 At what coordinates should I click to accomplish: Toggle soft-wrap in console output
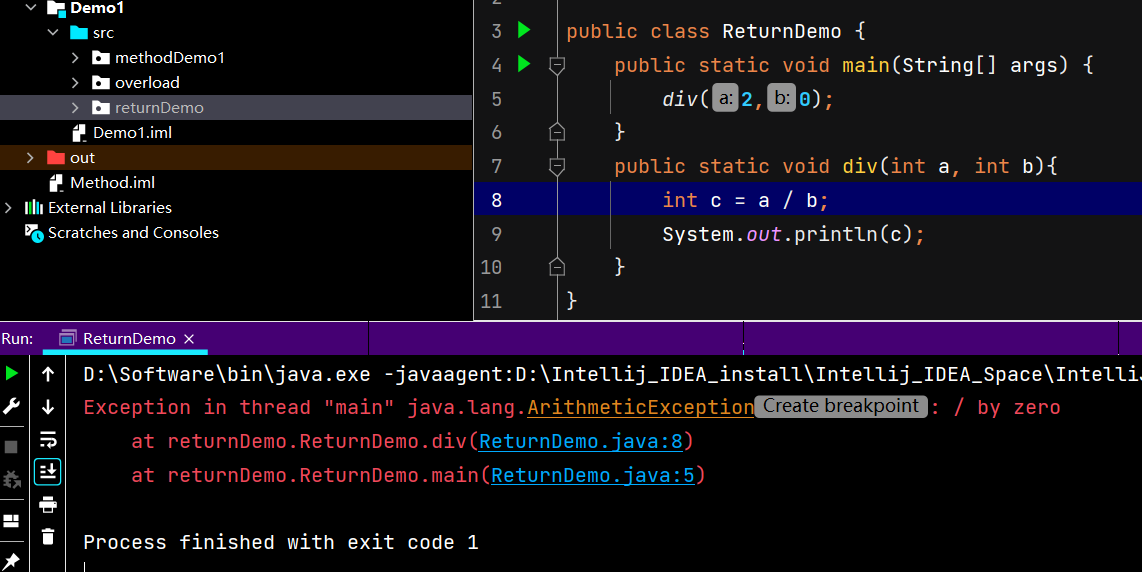coord(48,439)
